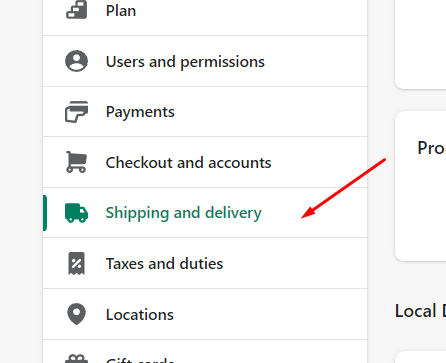Select Shipping and delivery label
446x363 pixels.
183,213
